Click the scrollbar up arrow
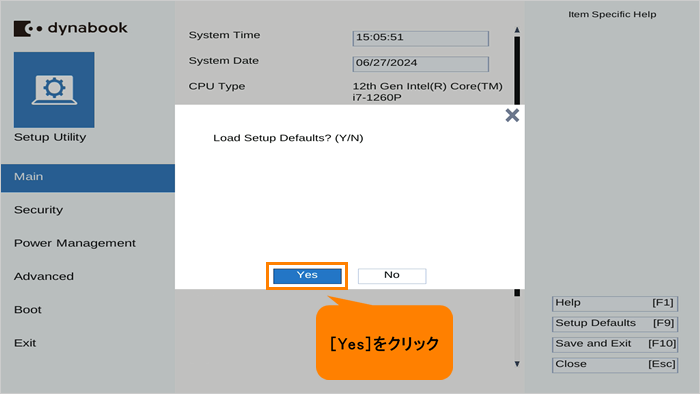 [517, 30]
